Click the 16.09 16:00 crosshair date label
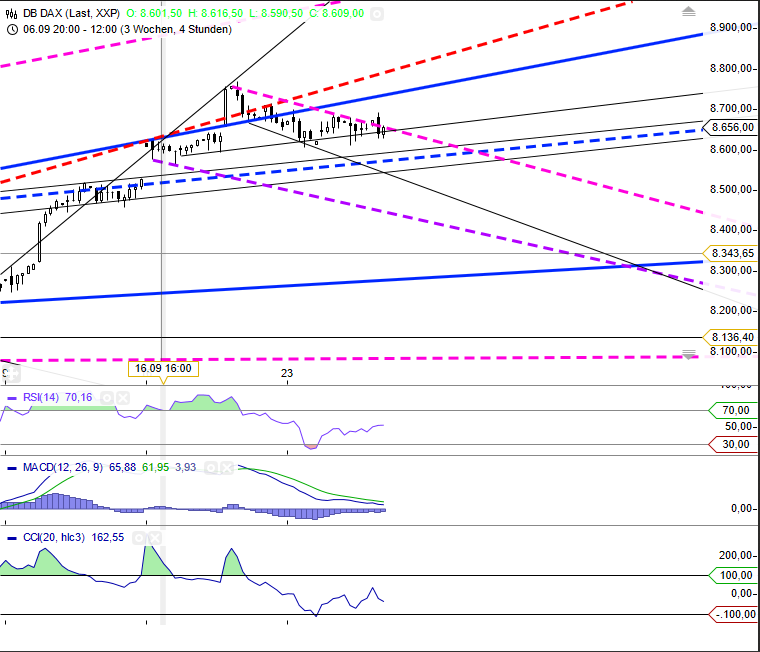The height and width of the screenshot is (652, 760). [x=163, y=368]
